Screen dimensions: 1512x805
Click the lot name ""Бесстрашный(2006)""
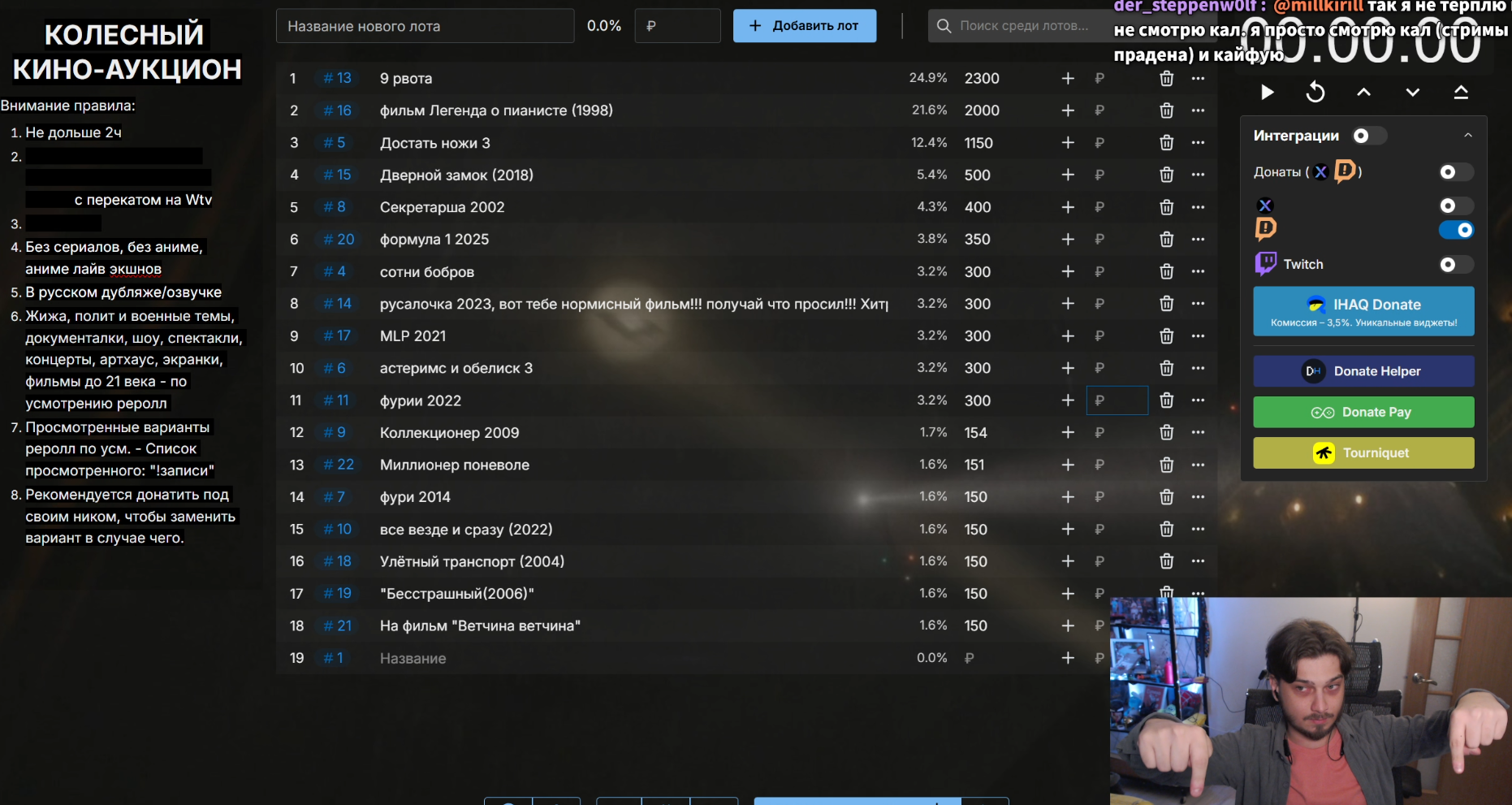457,594
